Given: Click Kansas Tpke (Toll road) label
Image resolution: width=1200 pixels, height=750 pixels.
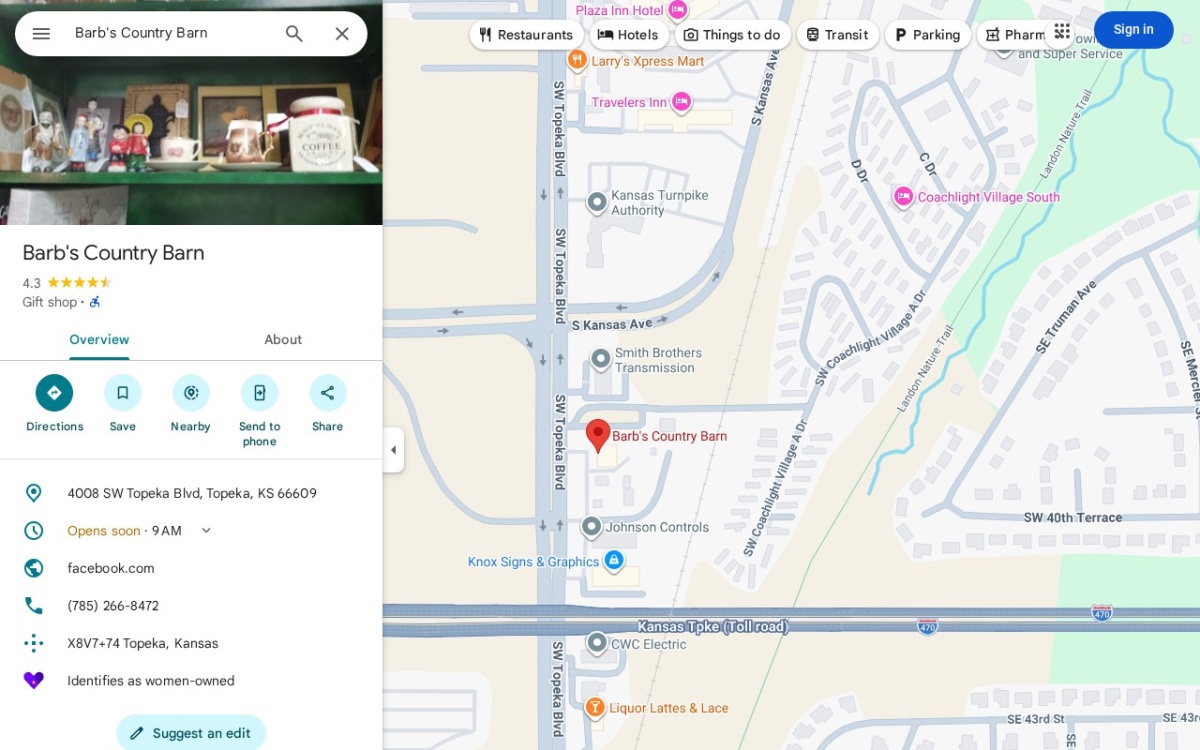Looking at the screenshot, I should coord(713,627).
